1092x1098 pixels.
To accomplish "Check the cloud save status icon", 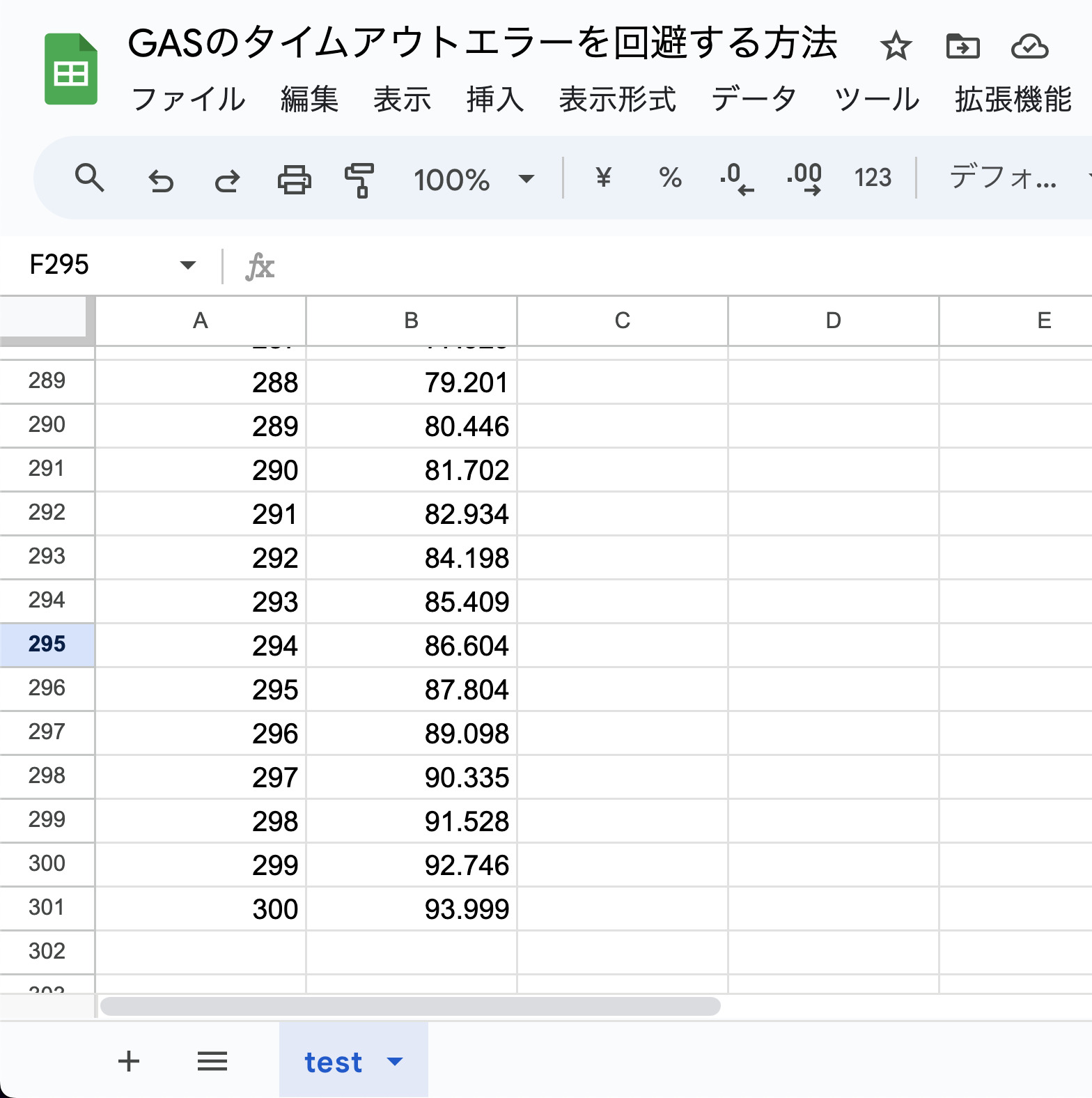I will click(1030, 47).
